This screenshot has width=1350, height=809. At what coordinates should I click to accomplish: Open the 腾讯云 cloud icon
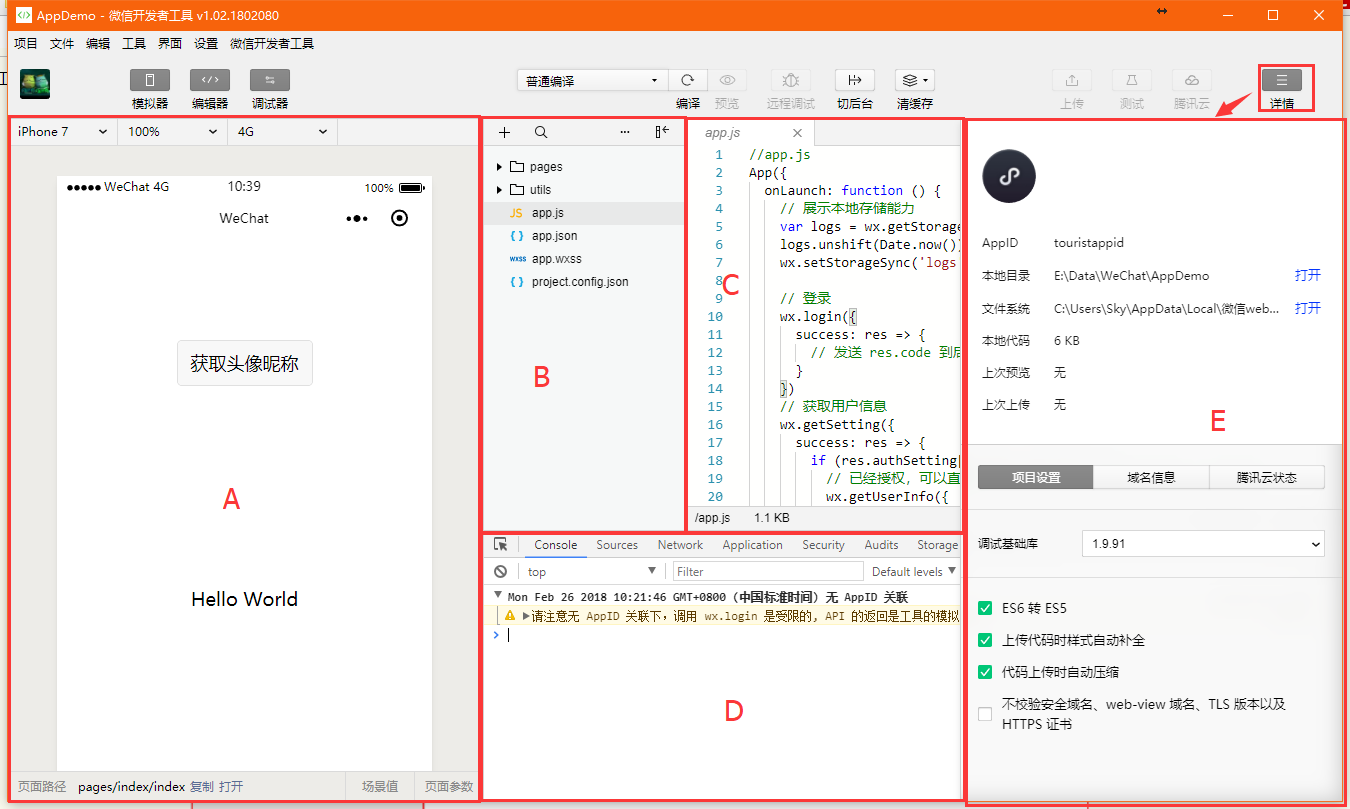[x=1192, y=80]
